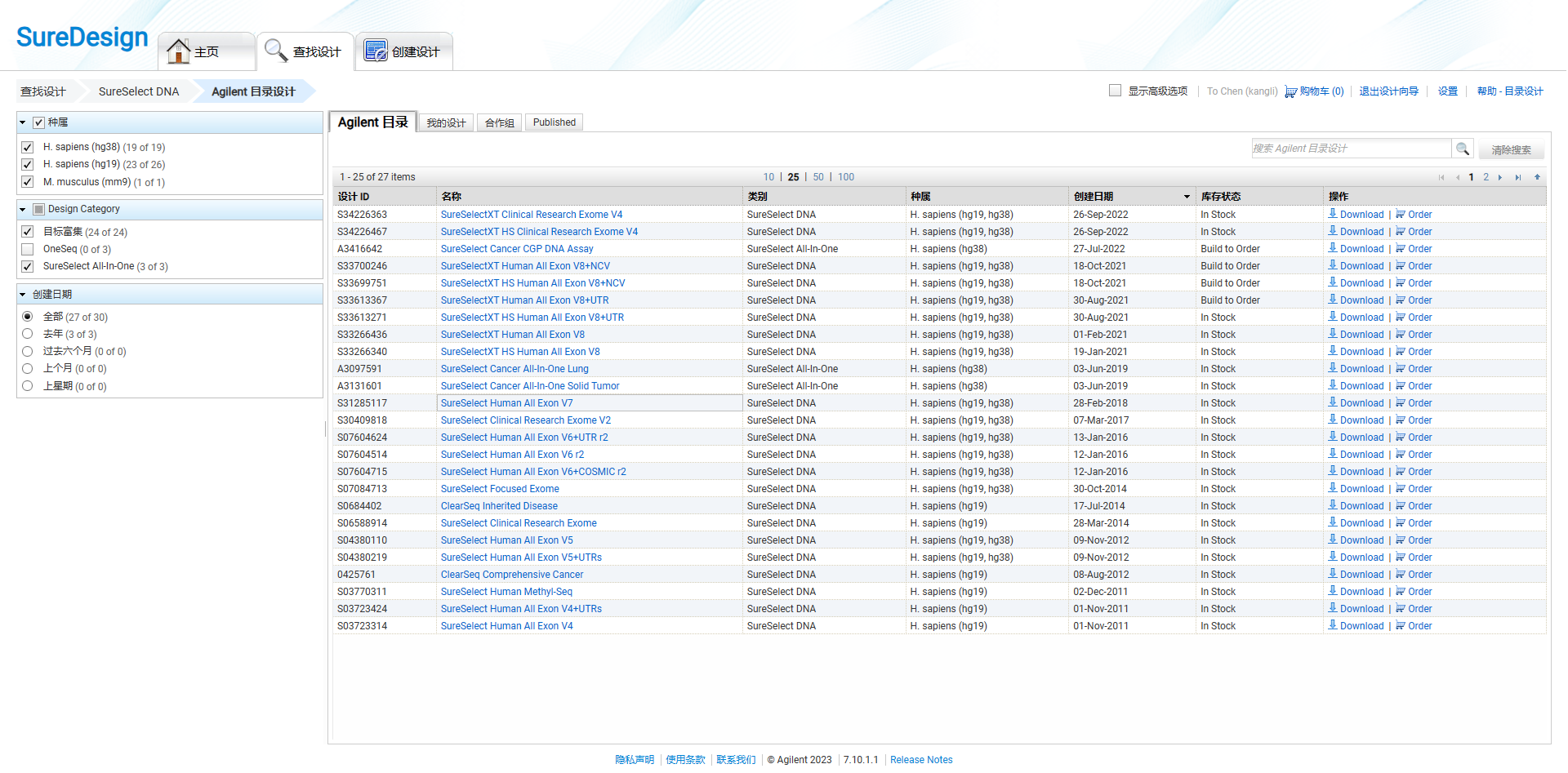This screenshot has width=1568, height=773.
Task: Click the Order cart icon for S33266436
Action: coord(1401,335)
